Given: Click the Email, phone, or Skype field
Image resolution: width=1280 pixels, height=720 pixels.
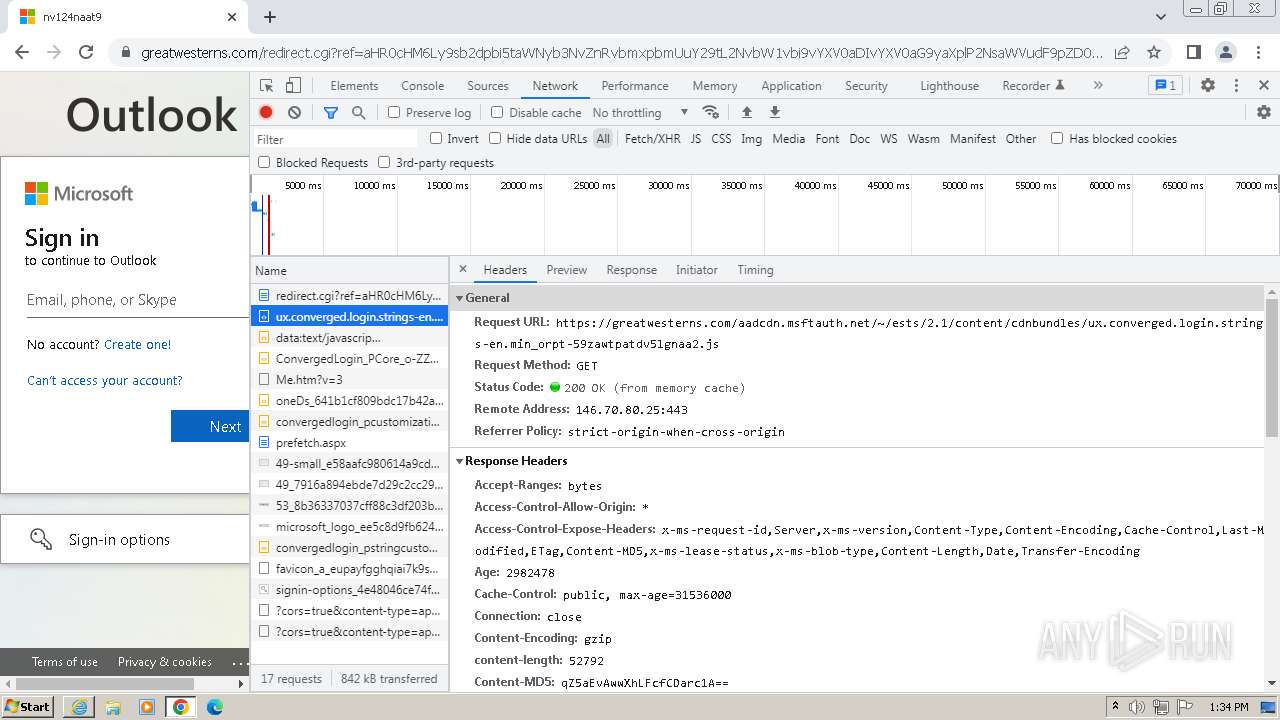Looking at the screenshot, I should point(136,300).
